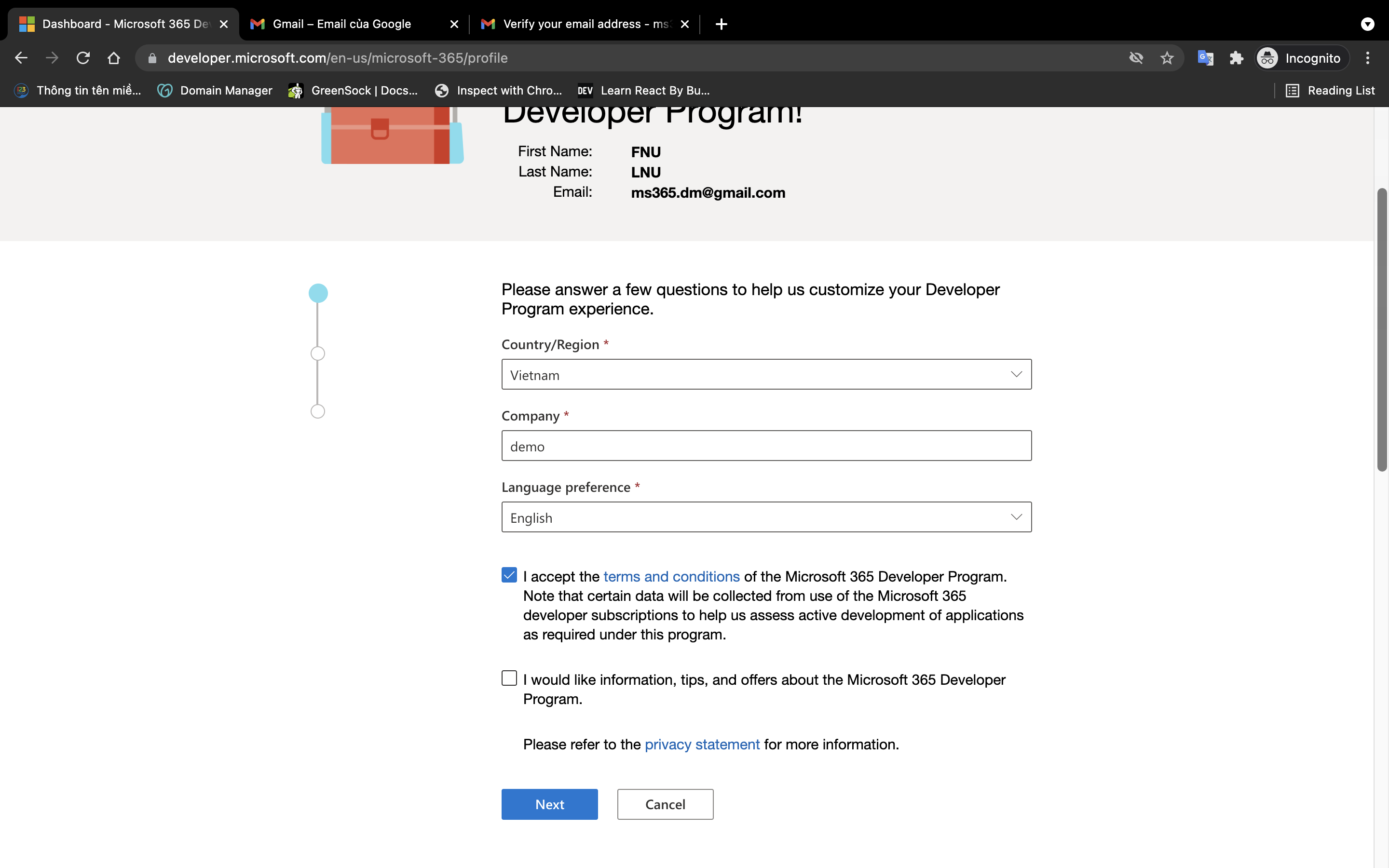This screenshot has width=1389, height=868.
Task: Uncheck the accept terms and conditions checkbox
Action: click(509, 575)
